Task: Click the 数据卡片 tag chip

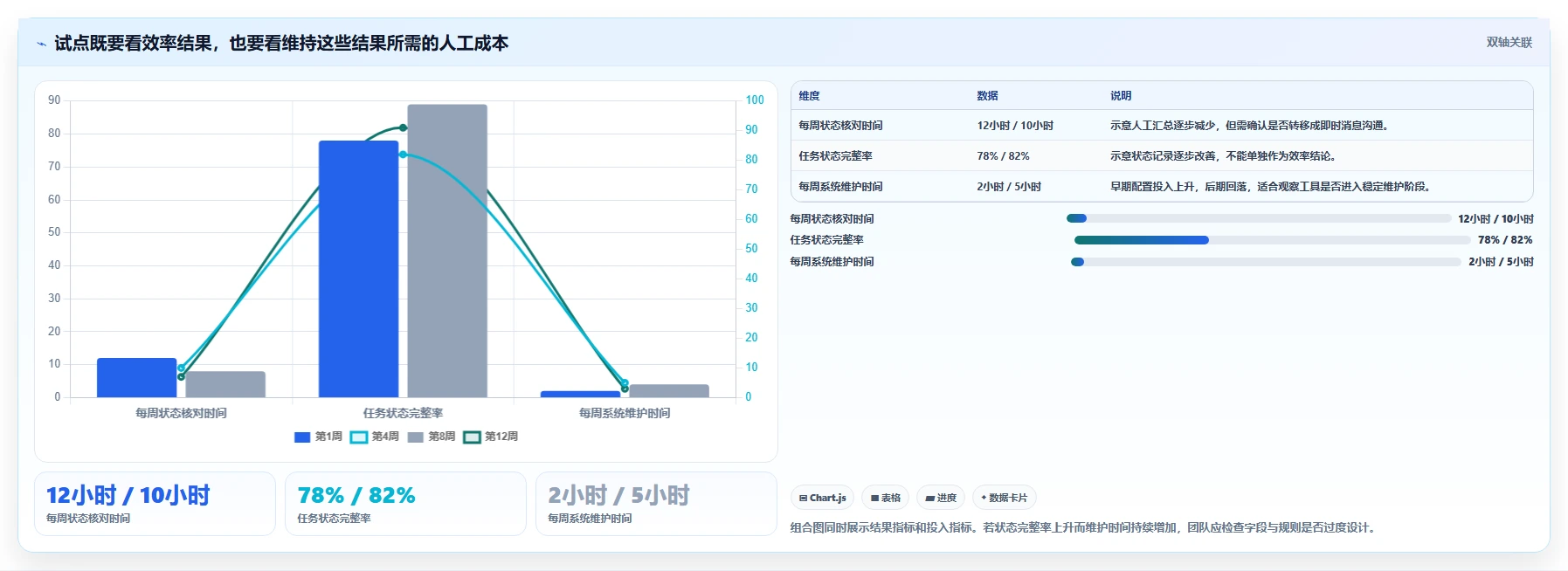Action: [x=1004, y=498]
